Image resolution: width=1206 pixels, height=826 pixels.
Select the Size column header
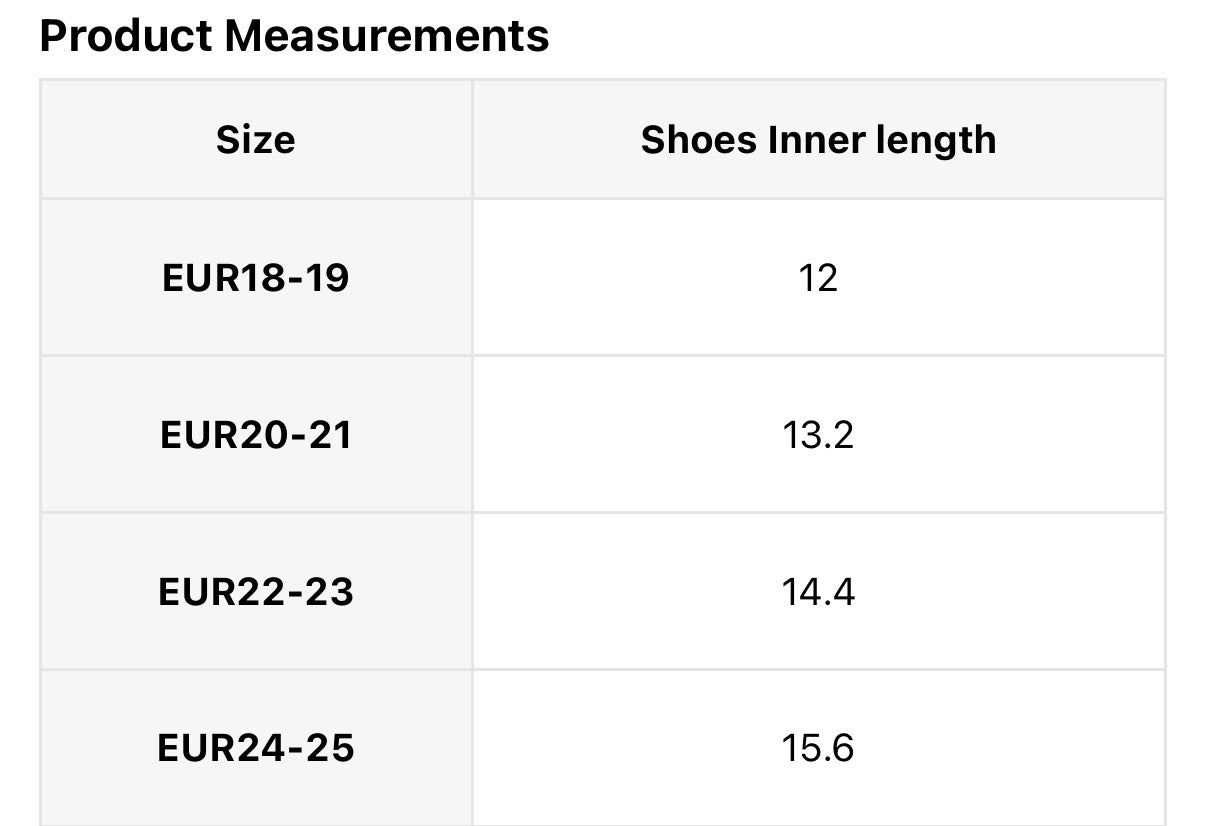coord(255,140)
